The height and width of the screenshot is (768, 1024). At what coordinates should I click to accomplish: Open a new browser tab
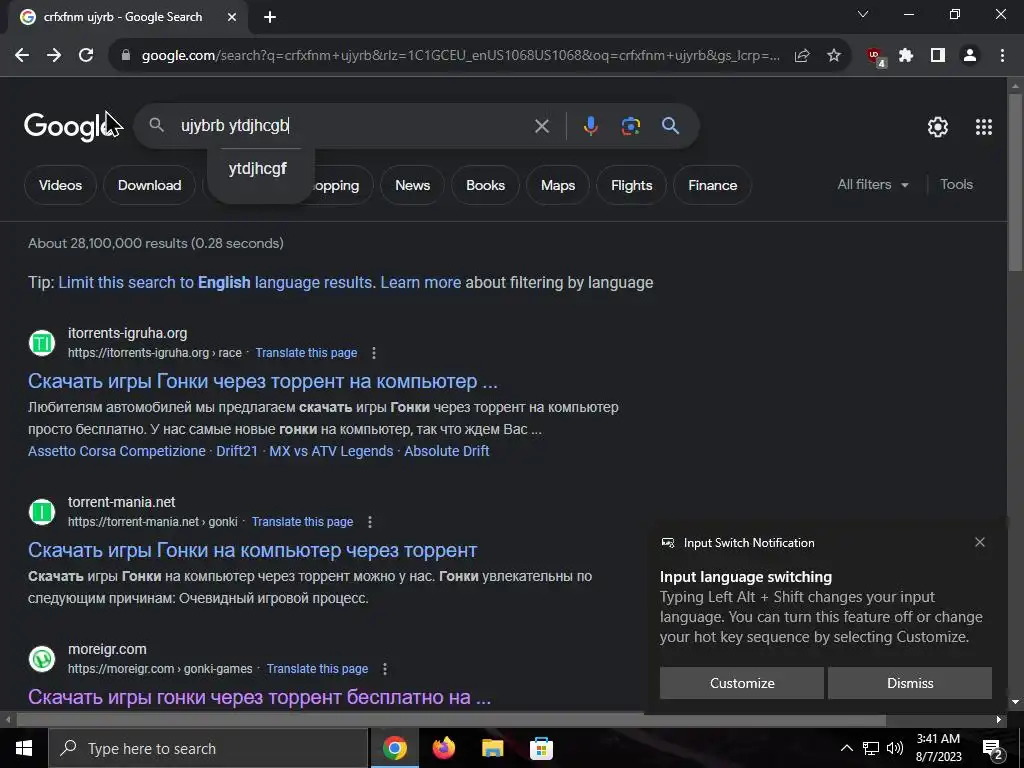[270, 18]
